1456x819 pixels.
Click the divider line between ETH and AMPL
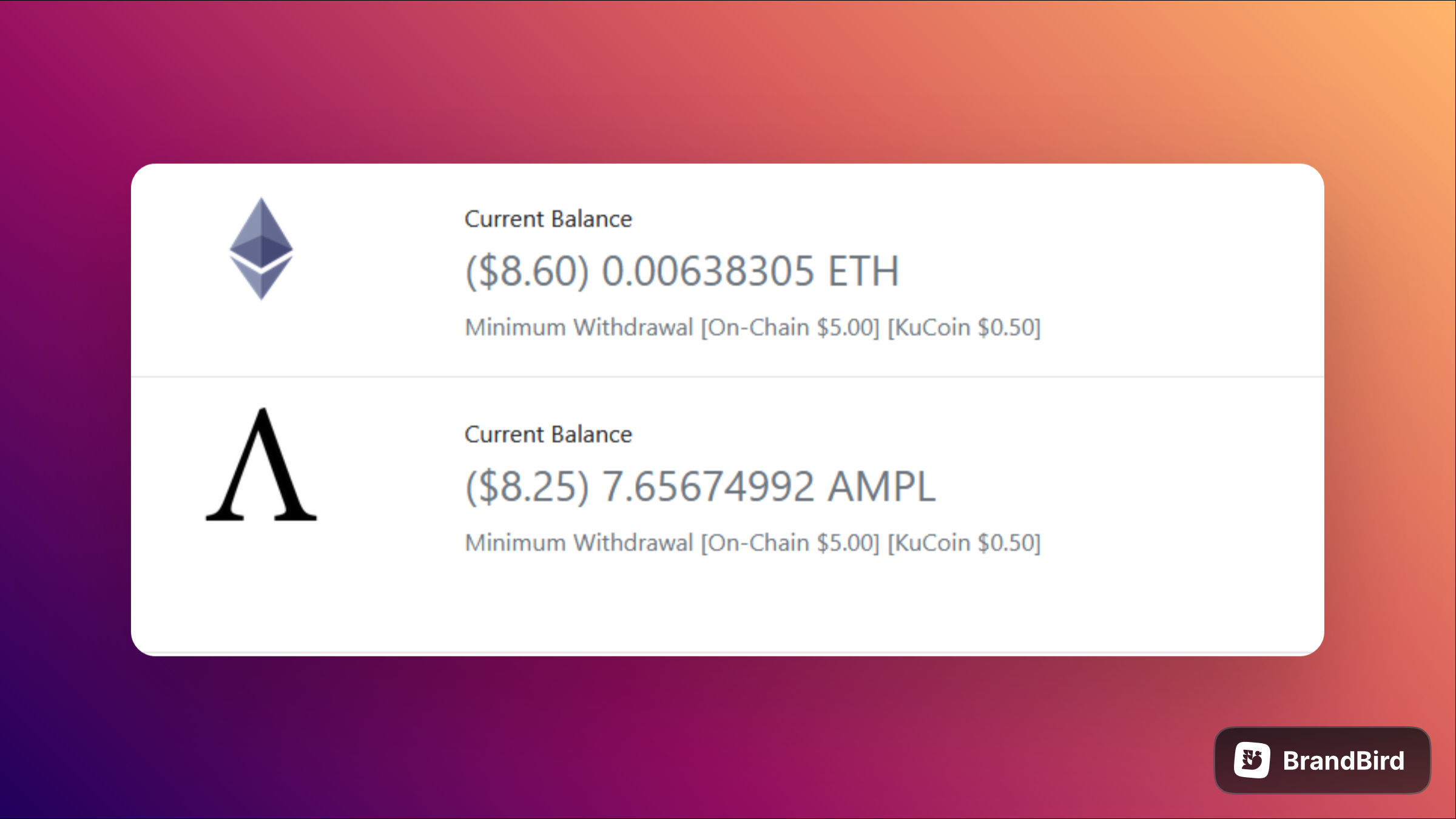727,377
